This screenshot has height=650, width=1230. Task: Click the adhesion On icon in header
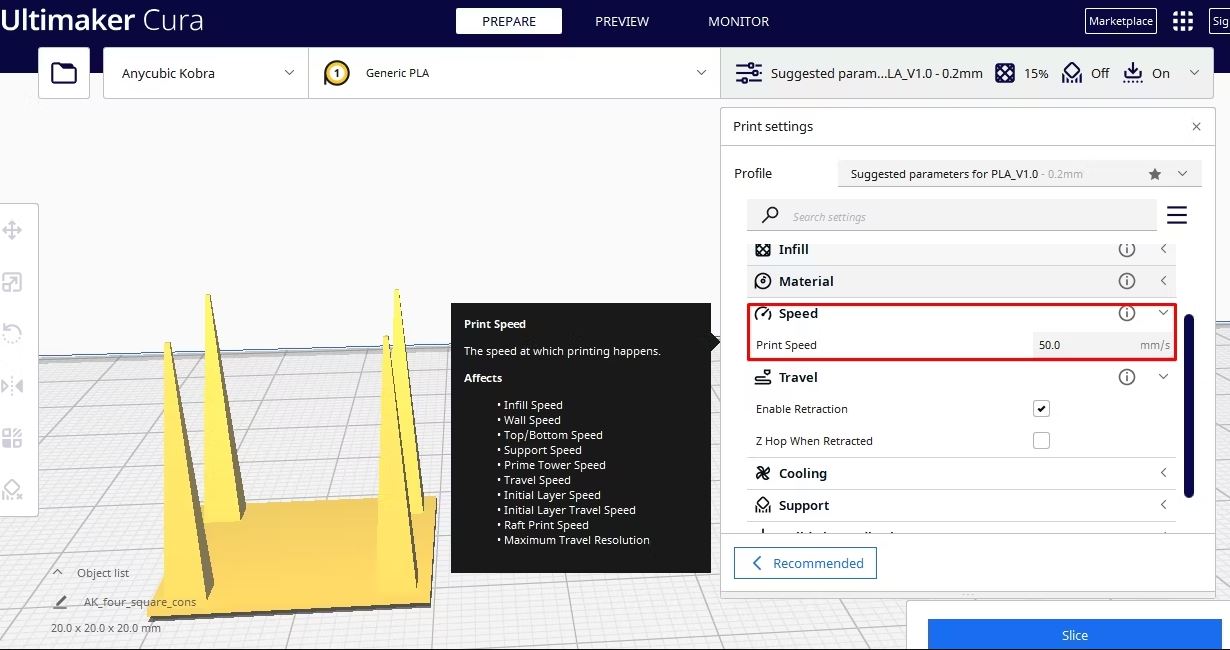click(1133, 73)
